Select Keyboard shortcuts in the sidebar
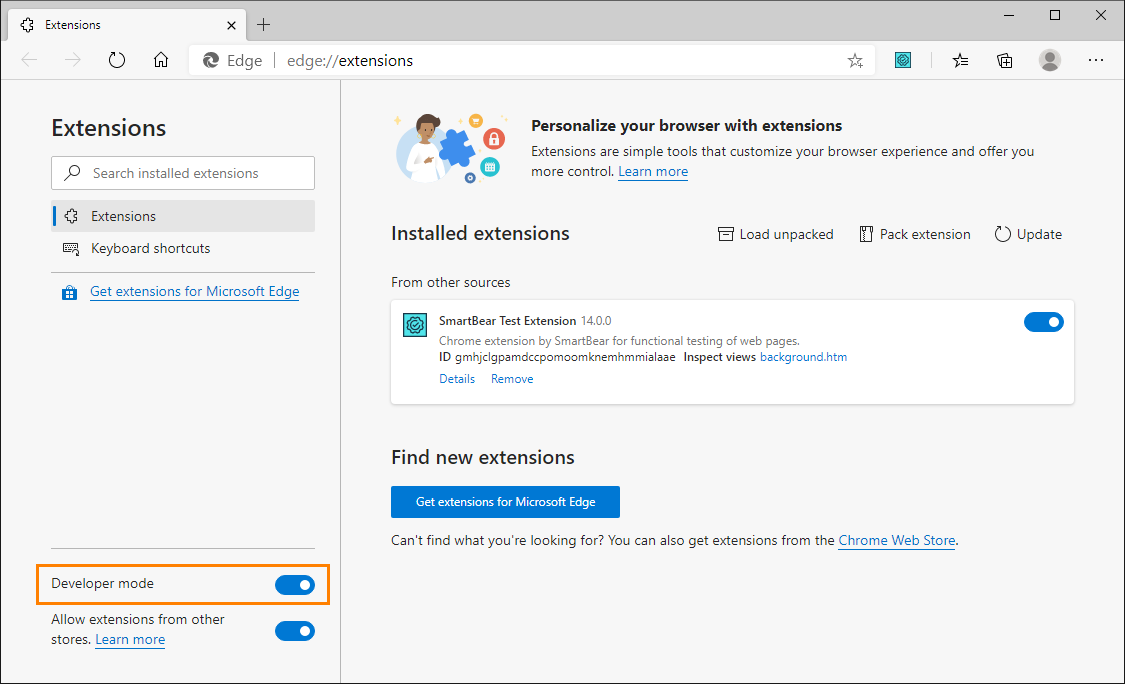Image resolution: width=1125 pixels, height=684 pixels. tap(150, 248)
